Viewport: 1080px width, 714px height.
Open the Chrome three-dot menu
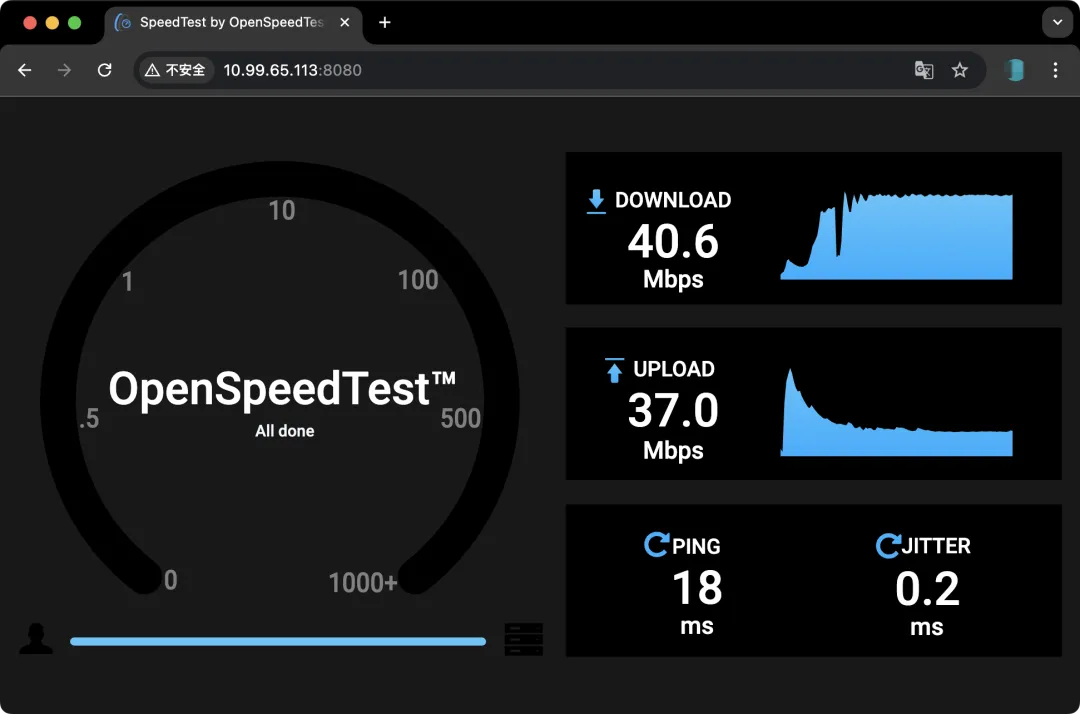[x=1055, y=70]
